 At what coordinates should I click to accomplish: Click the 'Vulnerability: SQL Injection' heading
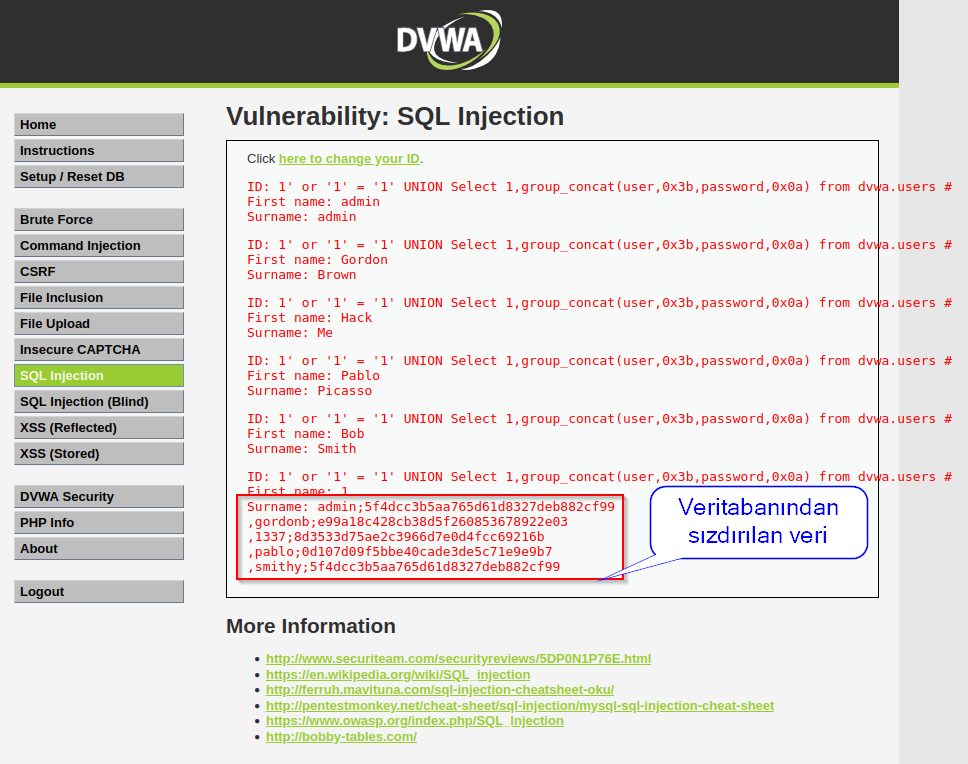(x=395, y=116)
